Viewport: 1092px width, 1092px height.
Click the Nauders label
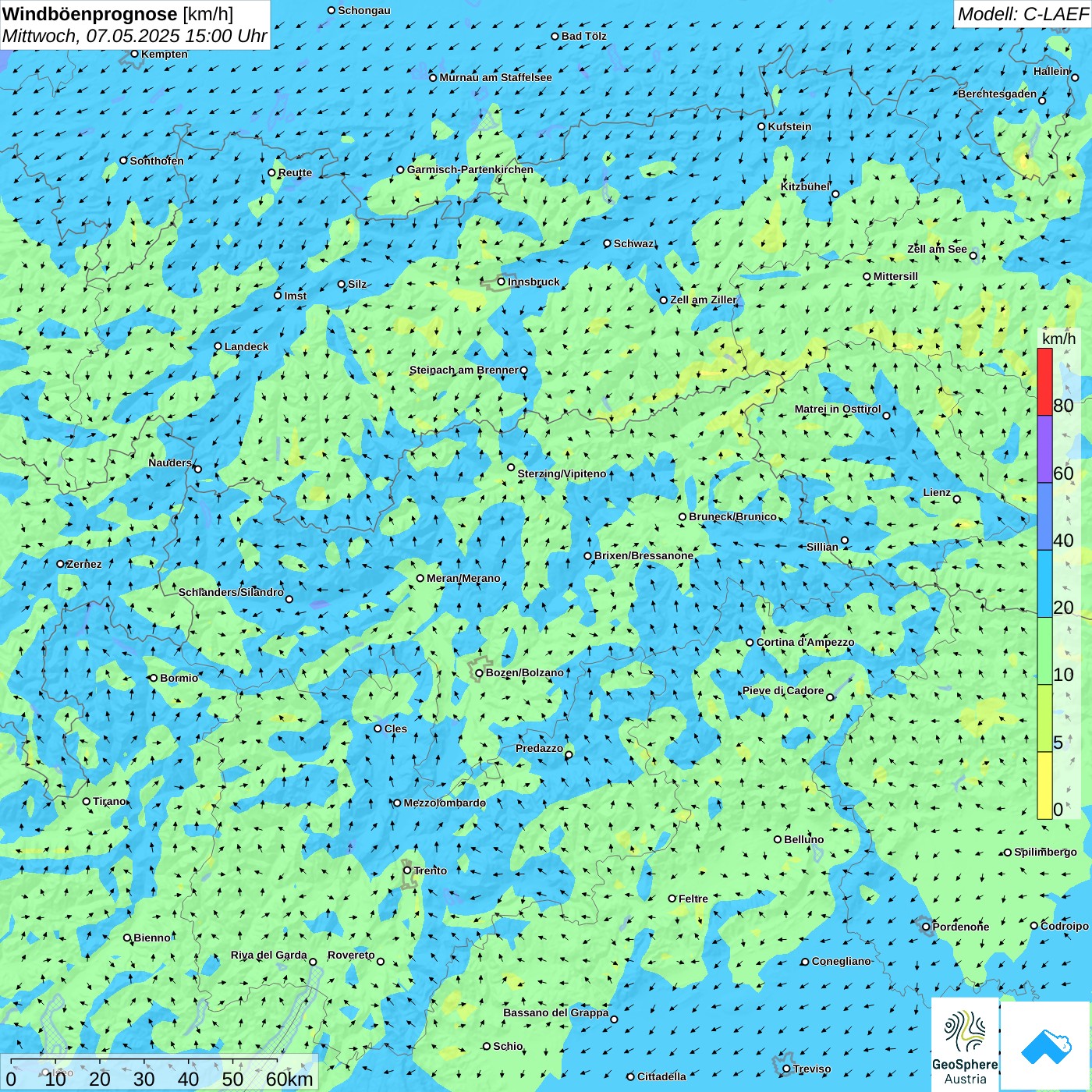pos(169,463)
